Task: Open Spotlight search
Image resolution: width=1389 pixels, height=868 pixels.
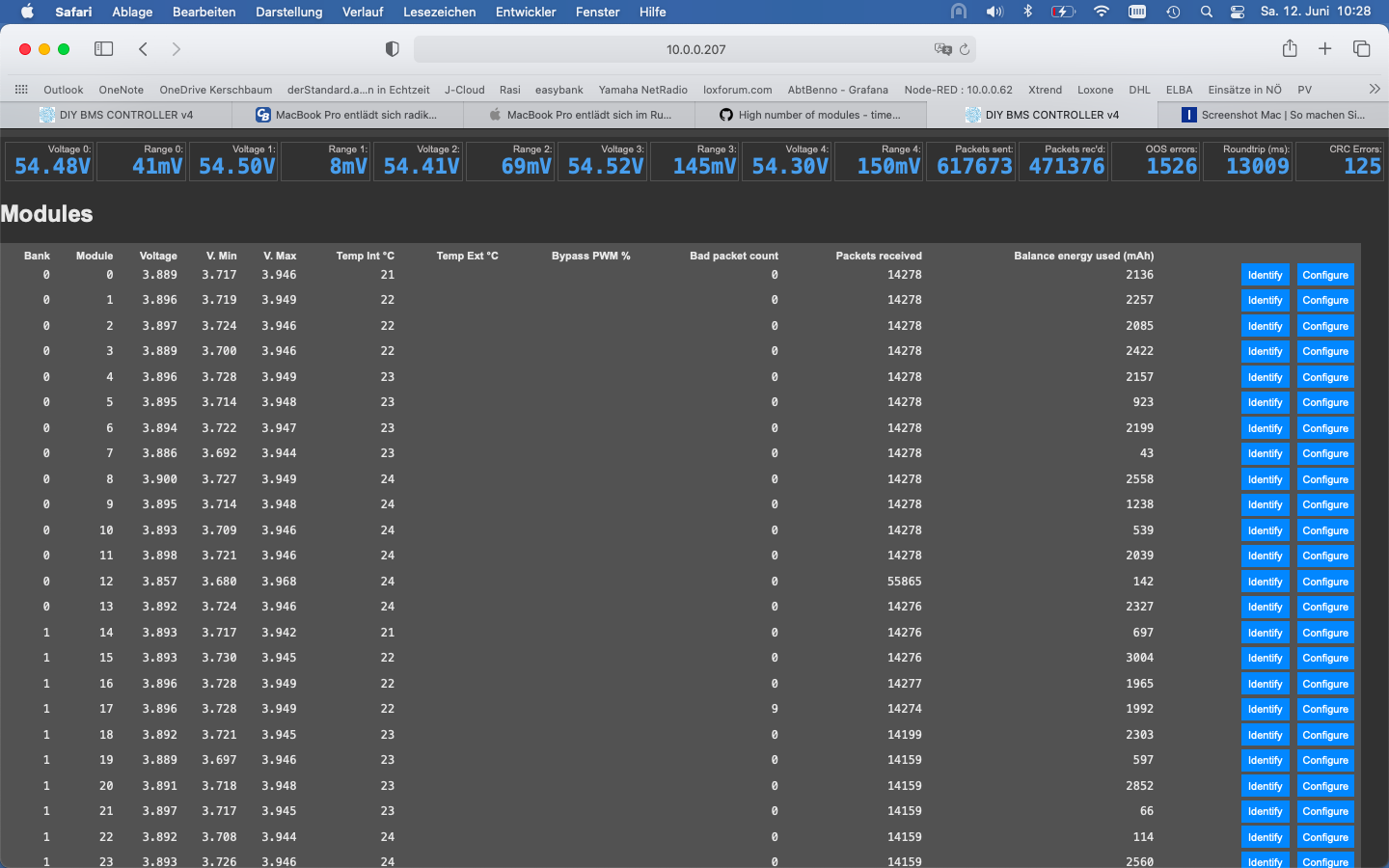Action: pyautogui.click(x=1206, y=12)
